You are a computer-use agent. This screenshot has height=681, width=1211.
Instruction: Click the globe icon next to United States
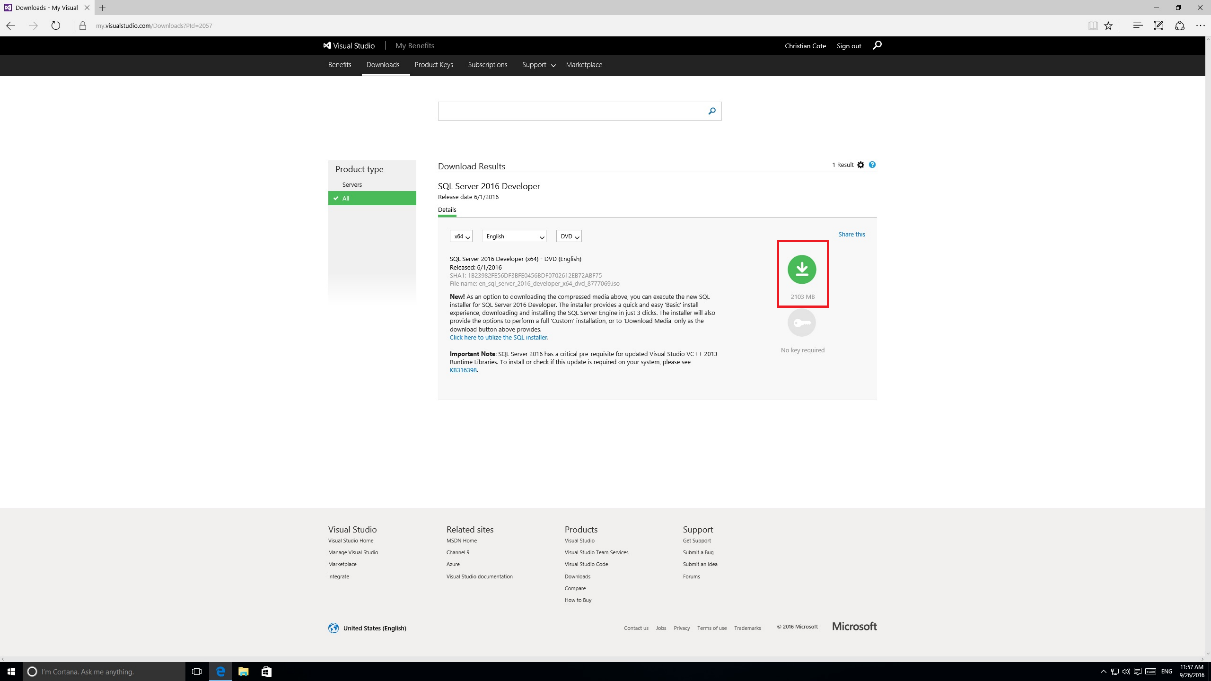333,628
